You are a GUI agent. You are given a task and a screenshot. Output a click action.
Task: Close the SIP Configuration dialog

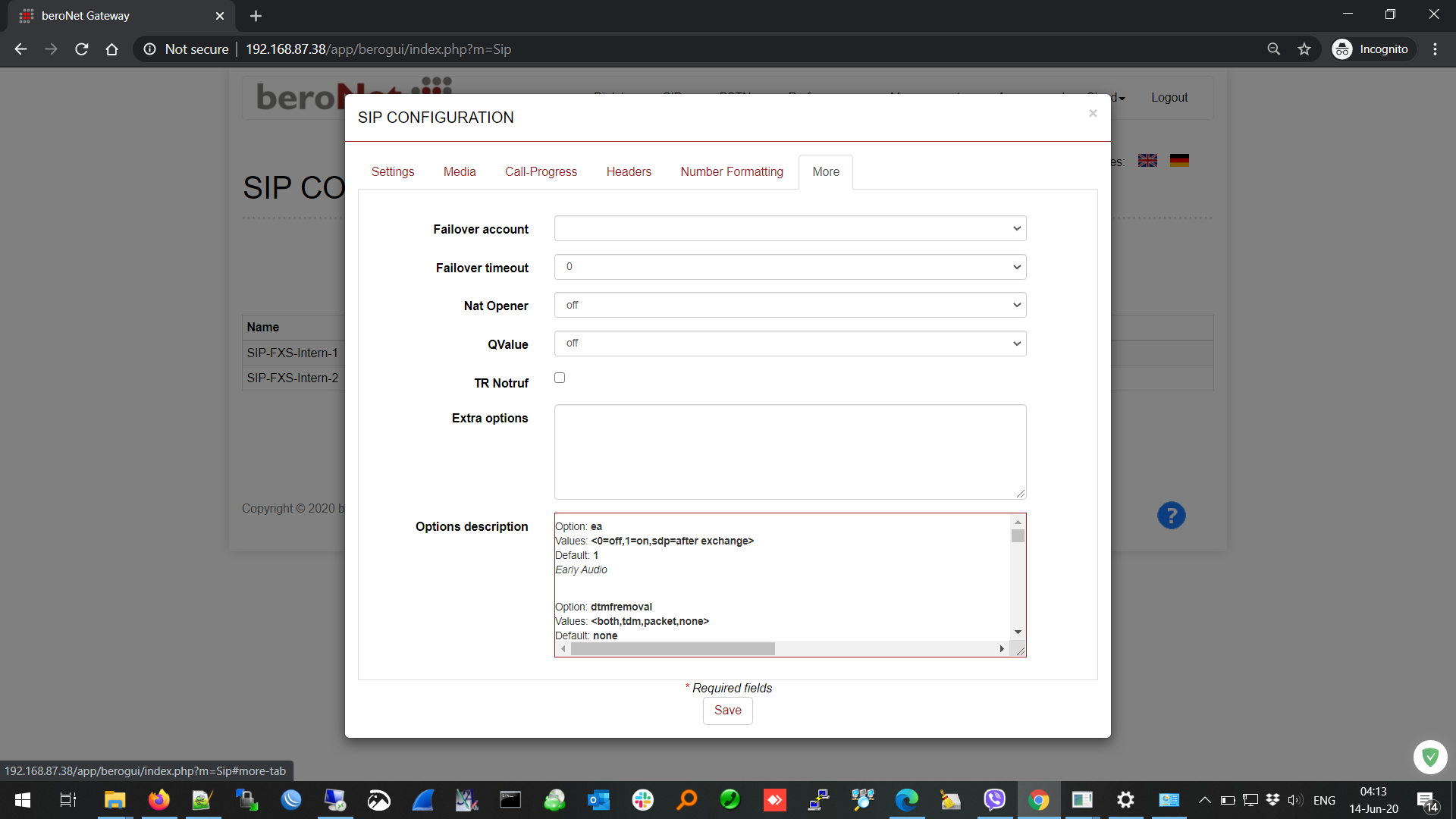[x=1093, y=114]
